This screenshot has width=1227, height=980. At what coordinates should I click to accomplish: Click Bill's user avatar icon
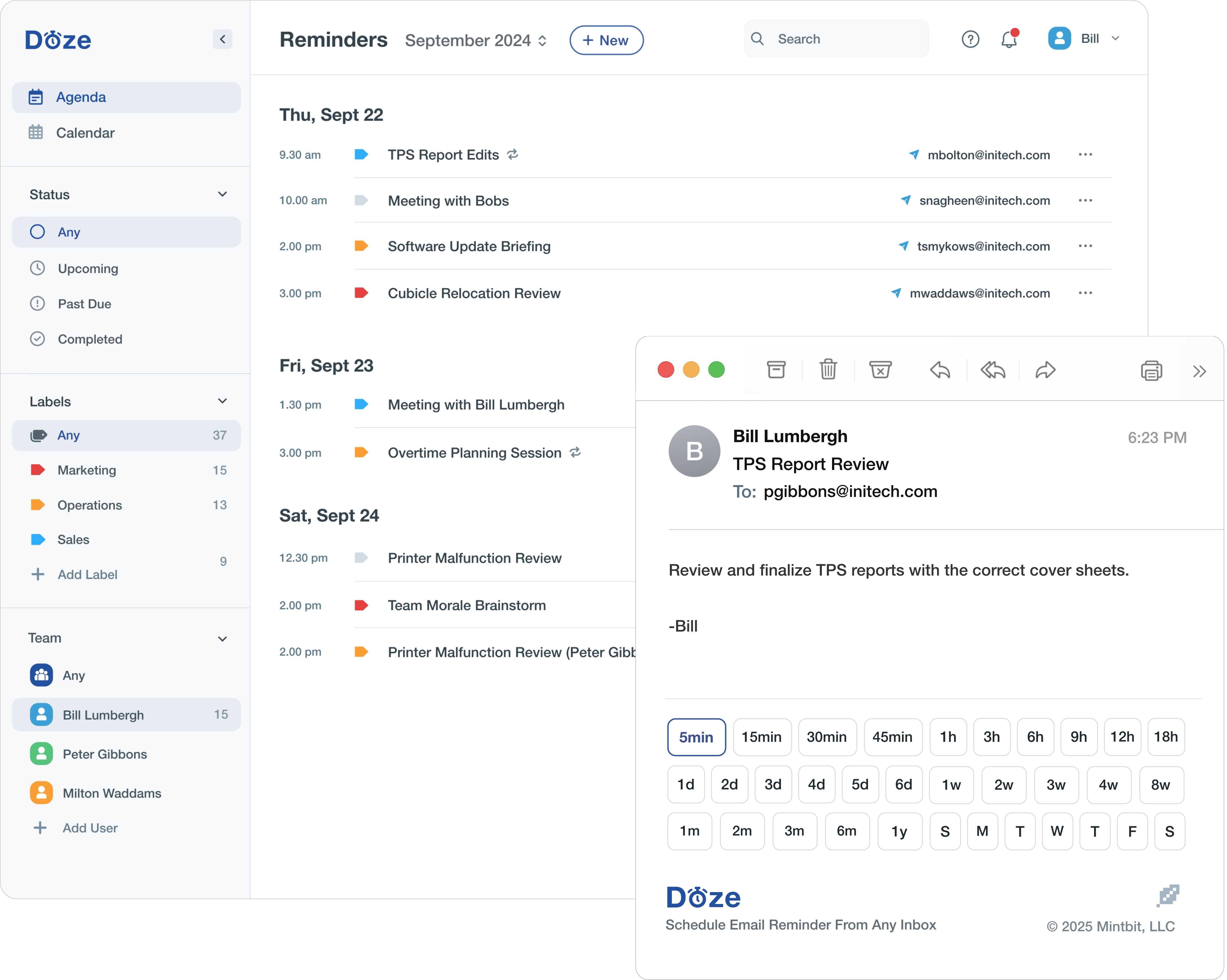tap(1060, 39)
